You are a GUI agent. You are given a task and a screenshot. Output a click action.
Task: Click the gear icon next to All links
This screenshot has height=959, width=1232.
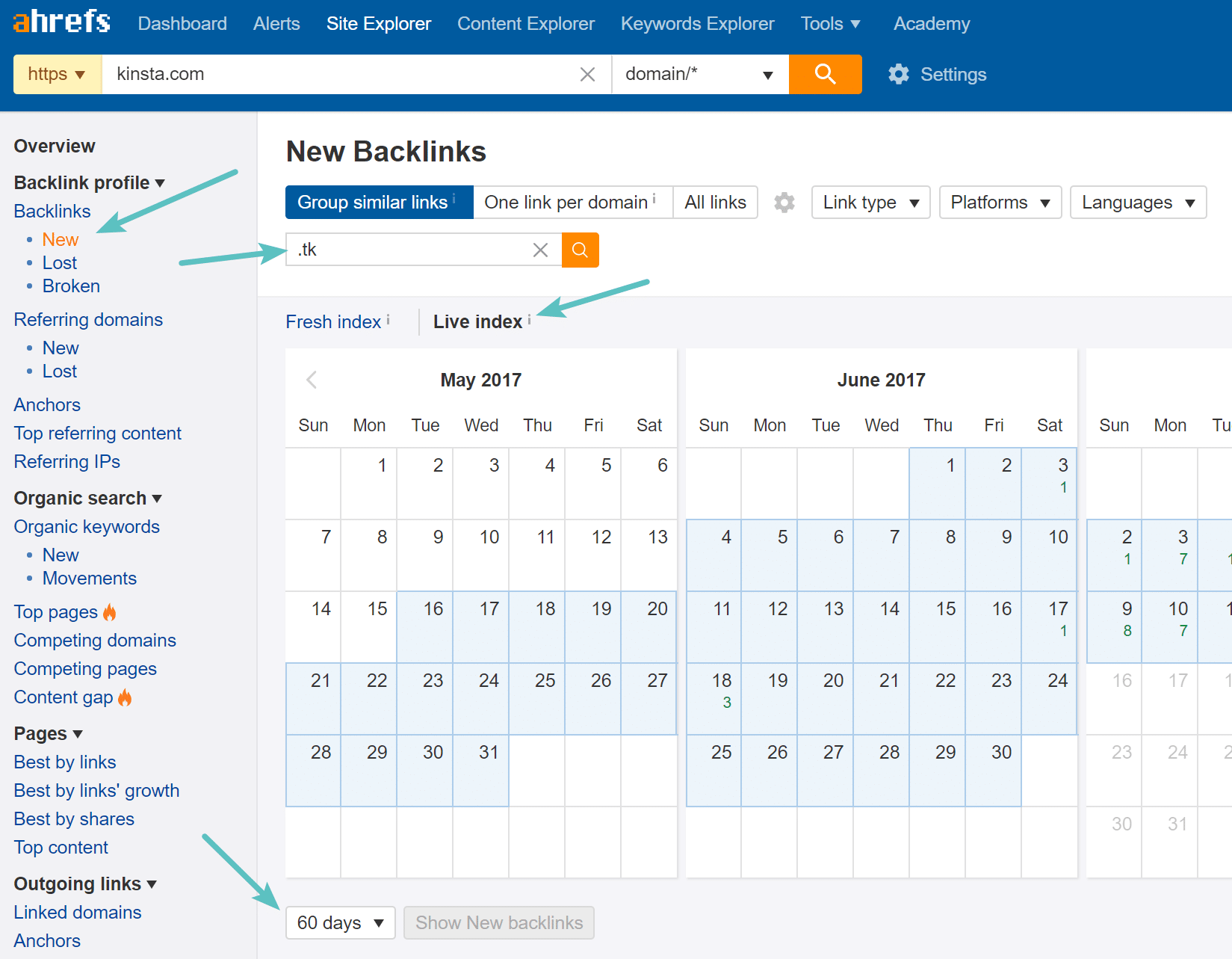(784, 202)
